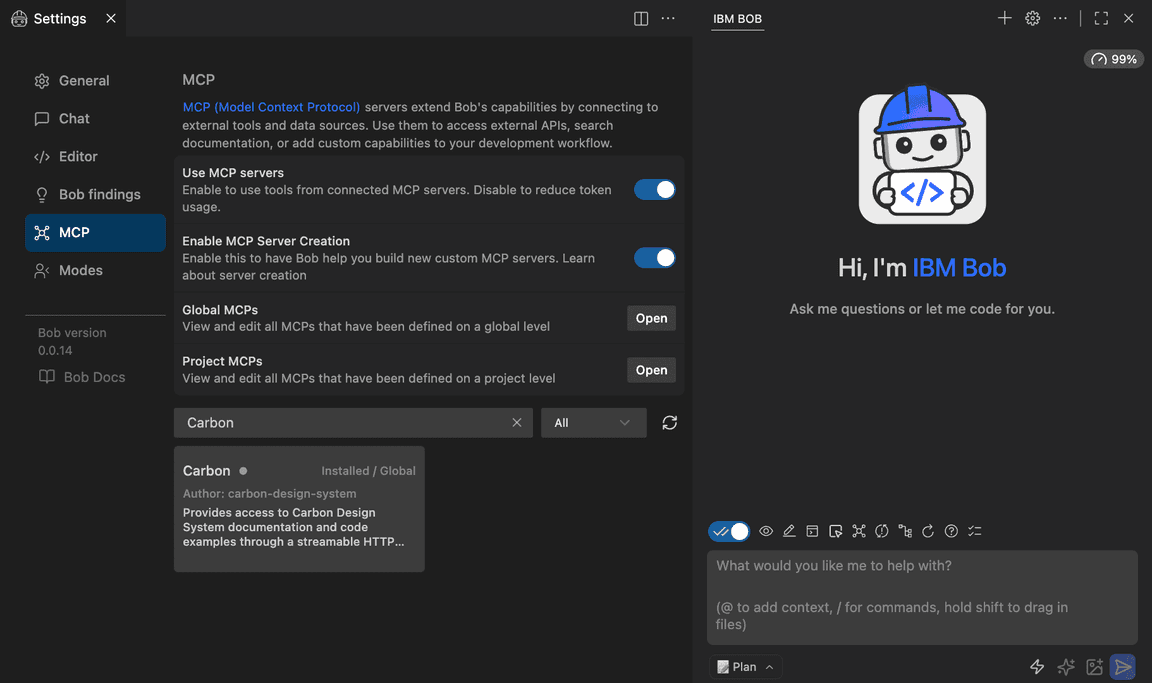1152x683 pixels.
Task: Start a new chat with plus icon
Action: click(x=1005, y=18)
